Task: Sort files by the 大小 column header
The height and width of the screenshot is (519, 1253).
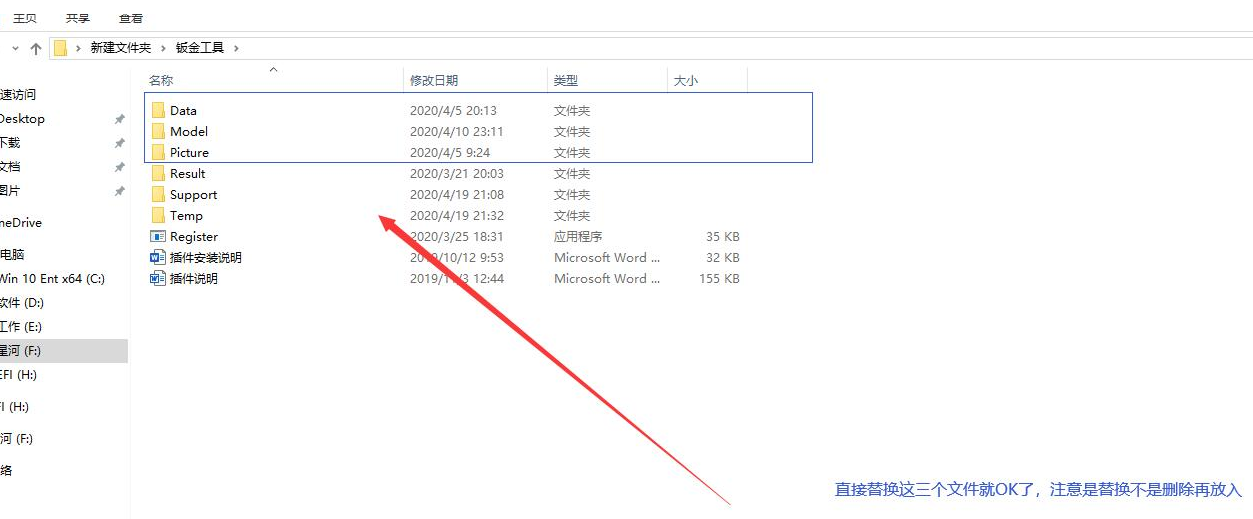Action: [x=685, y=81]
